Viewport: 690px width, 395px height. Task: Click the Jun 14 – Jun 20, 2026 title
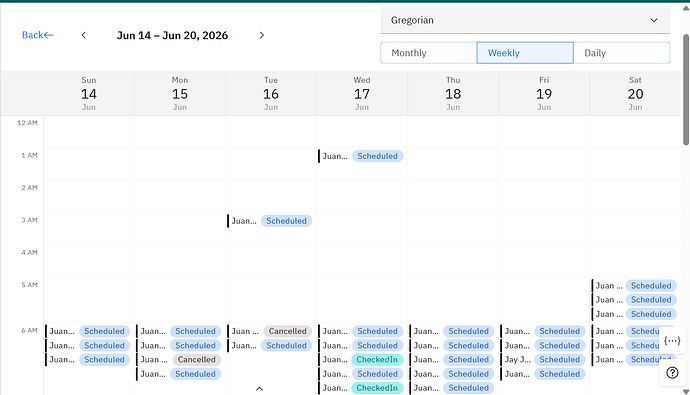coord(172,35)
